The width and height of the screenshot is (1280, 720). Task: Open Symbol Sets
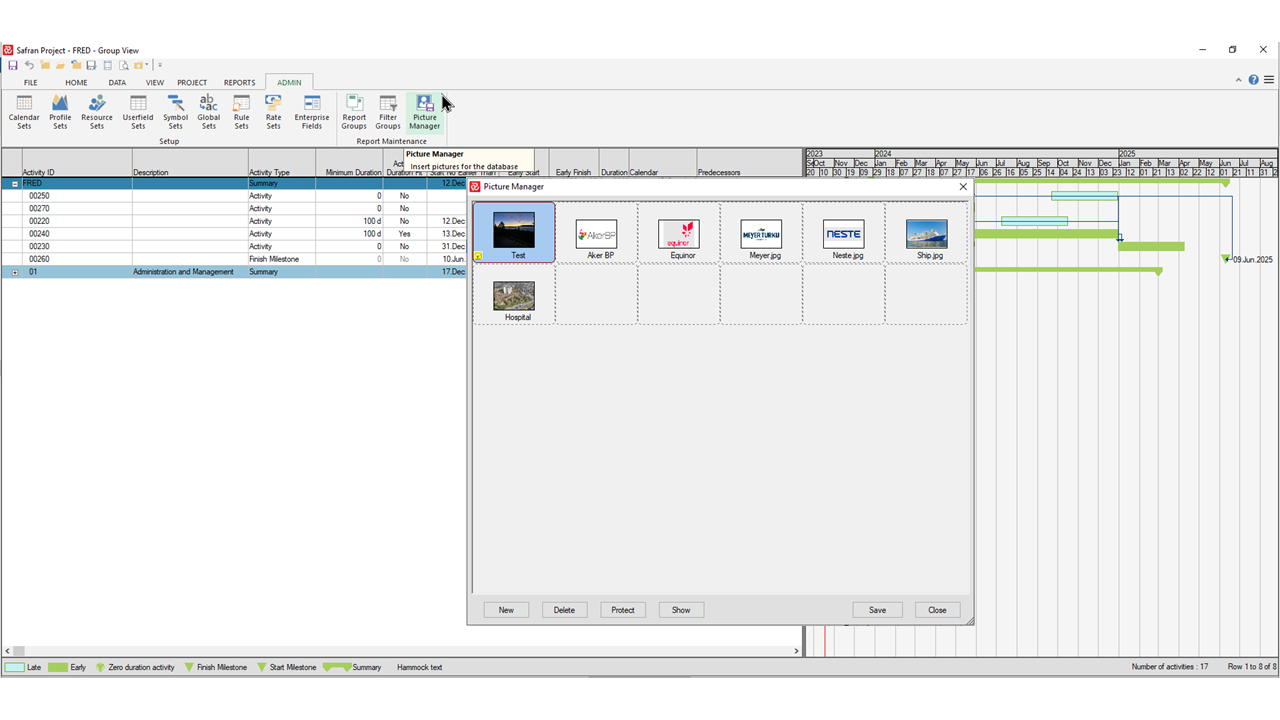[x=175, y=112]
